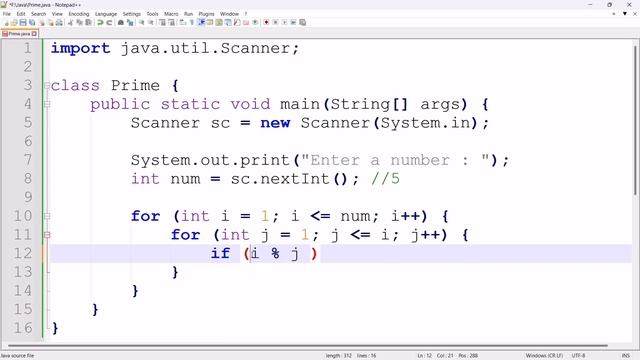Click Folder as Workspace toolbar icon
The image size is (640, 360).
(246, 22)
